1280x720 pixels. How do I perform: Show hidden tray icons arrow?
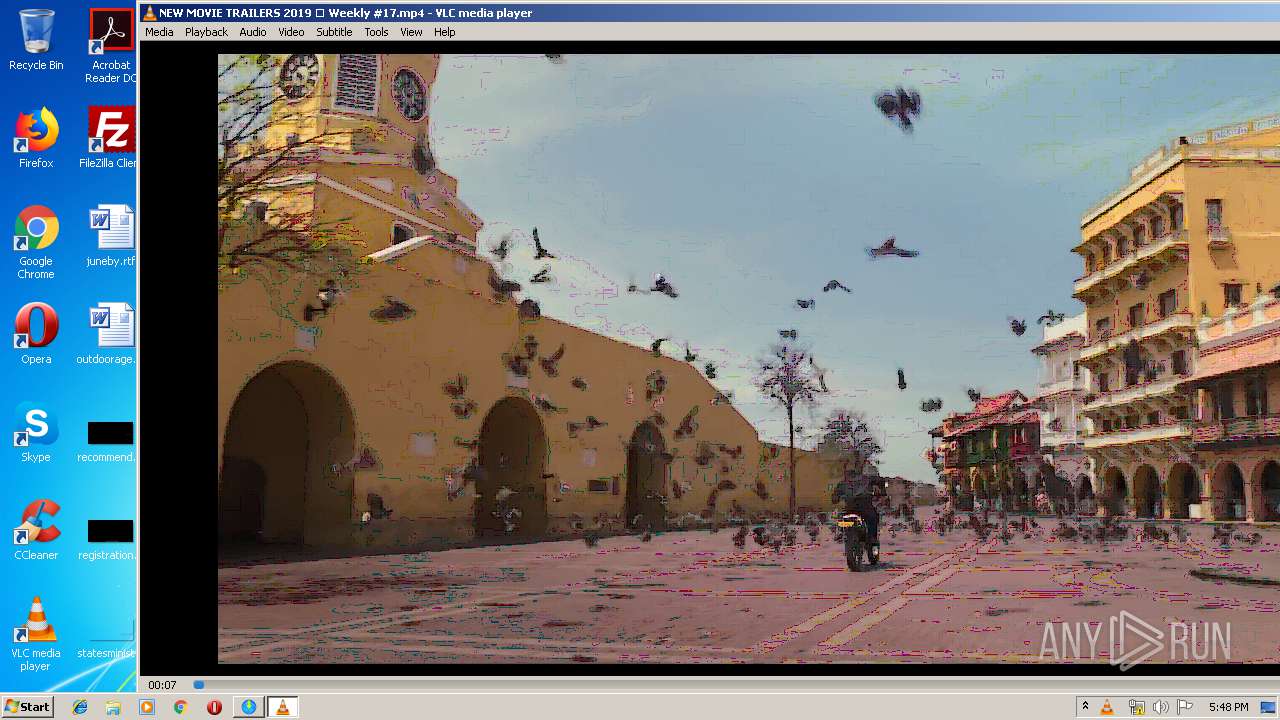(1085, 707)
